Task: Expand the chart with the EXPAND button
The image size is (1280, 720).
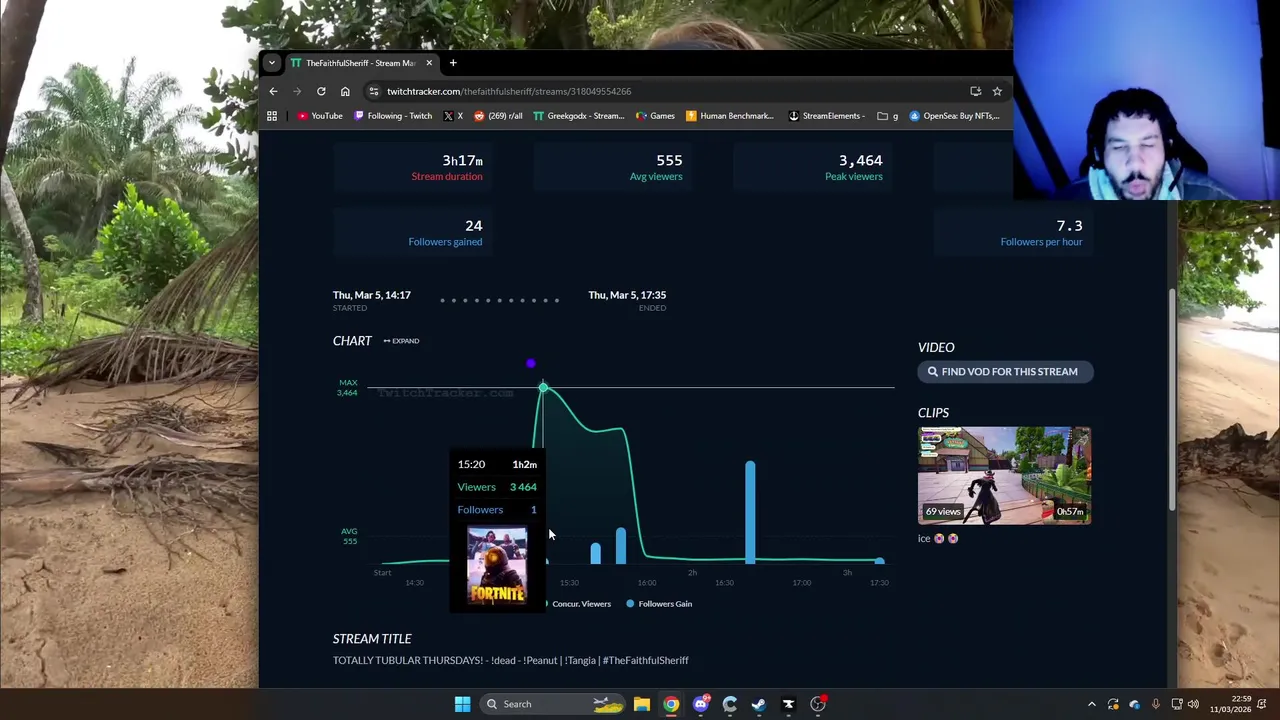Action: 401,341
